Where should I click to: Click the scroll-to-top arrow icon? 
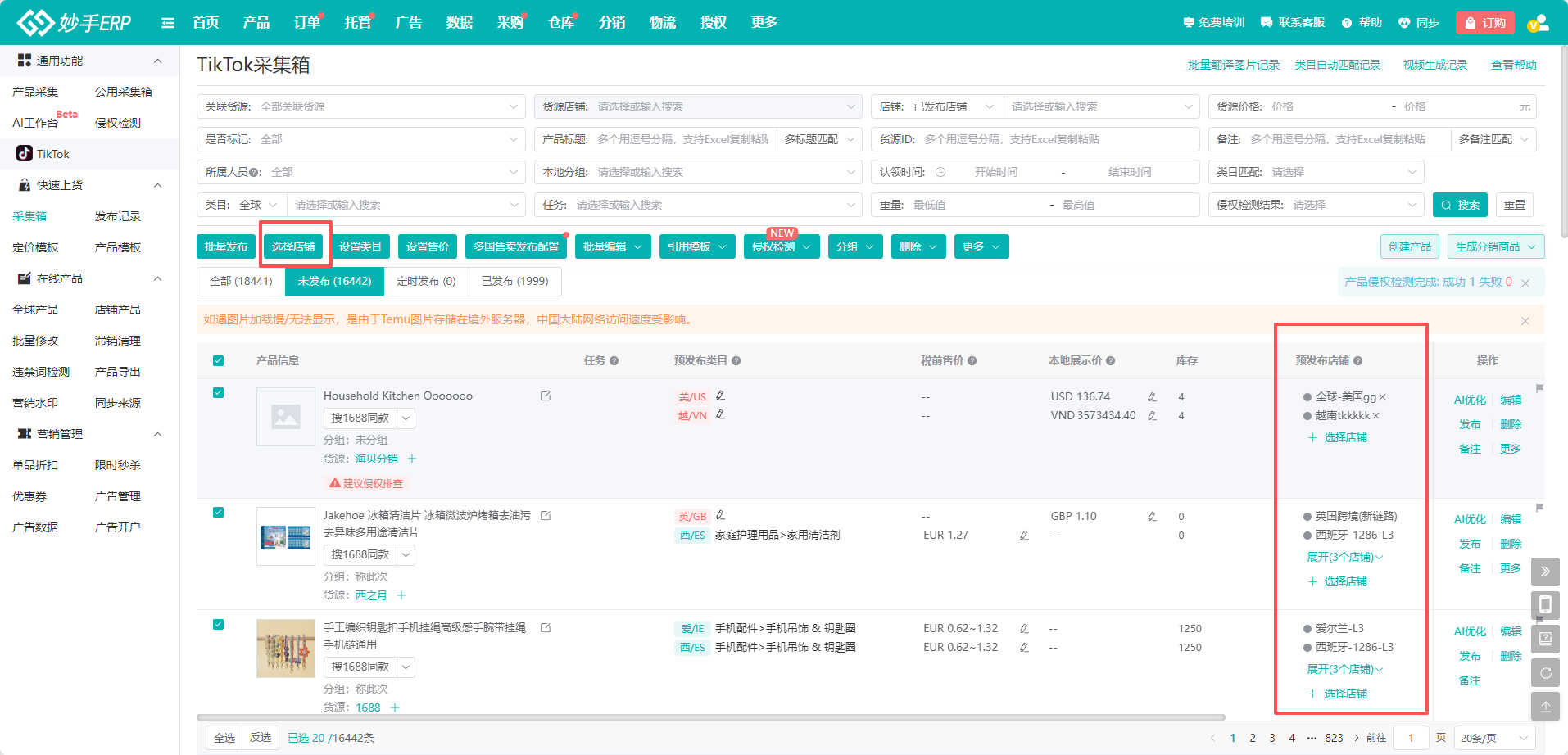[1545, 706]
